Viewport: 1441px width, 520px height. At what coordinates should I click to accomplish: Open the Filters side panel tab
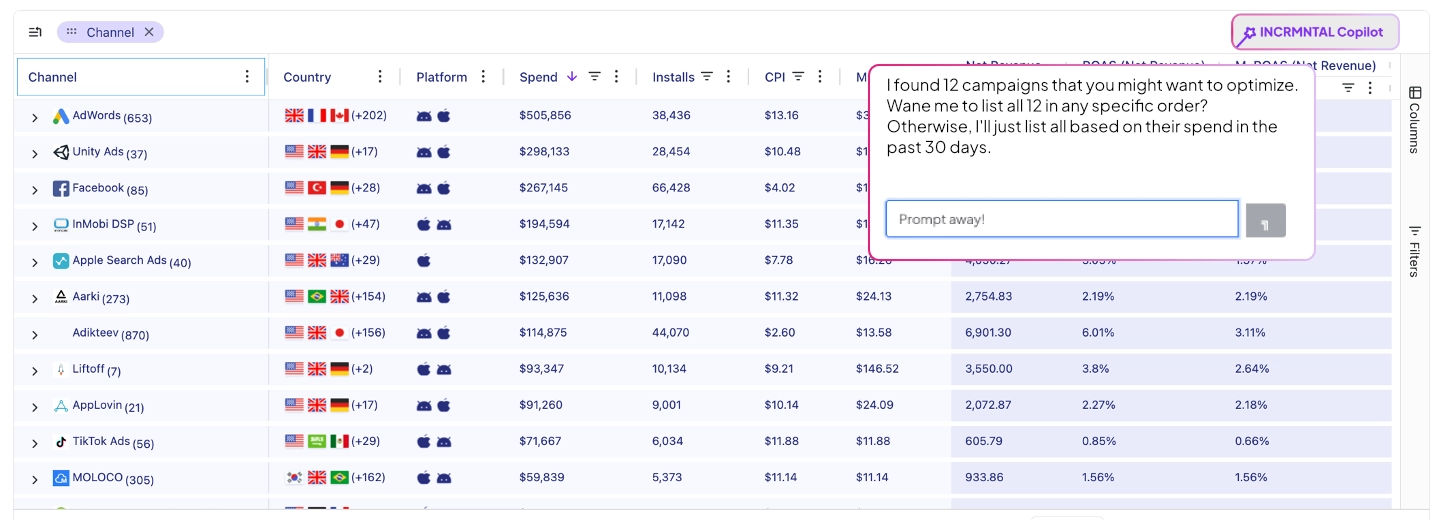(1415, 251)
